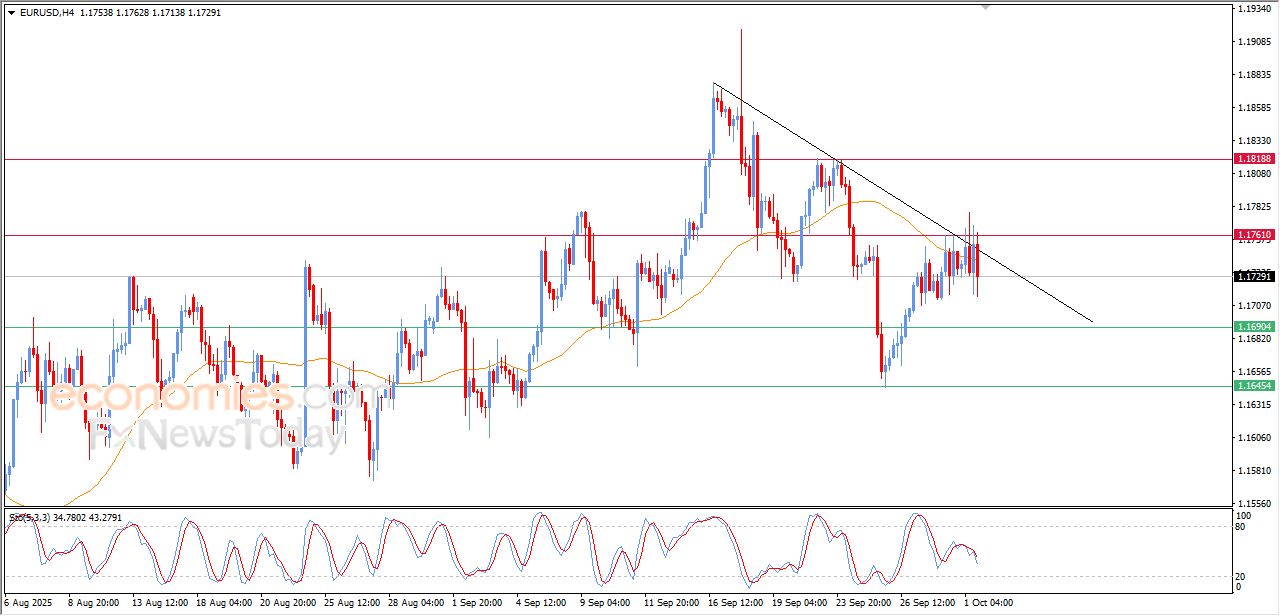Viewport: 1280px width, 616px height.
Task: Click the 100 level on stochastic scale
Action: [x=1243, y=516]
